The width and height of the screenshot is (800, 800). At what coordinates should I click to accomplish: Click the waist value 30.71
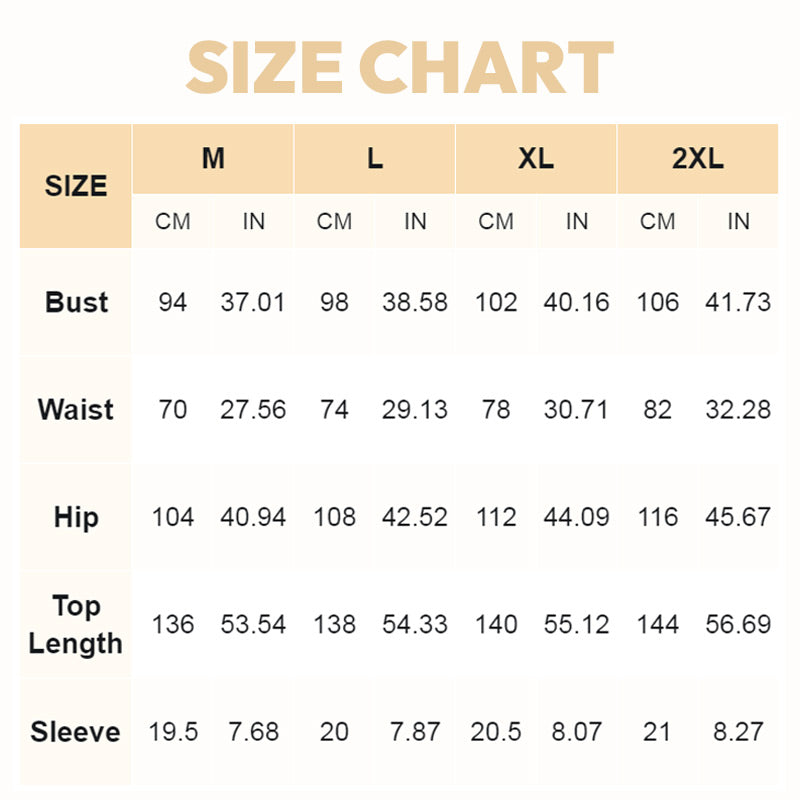(576, 410)
